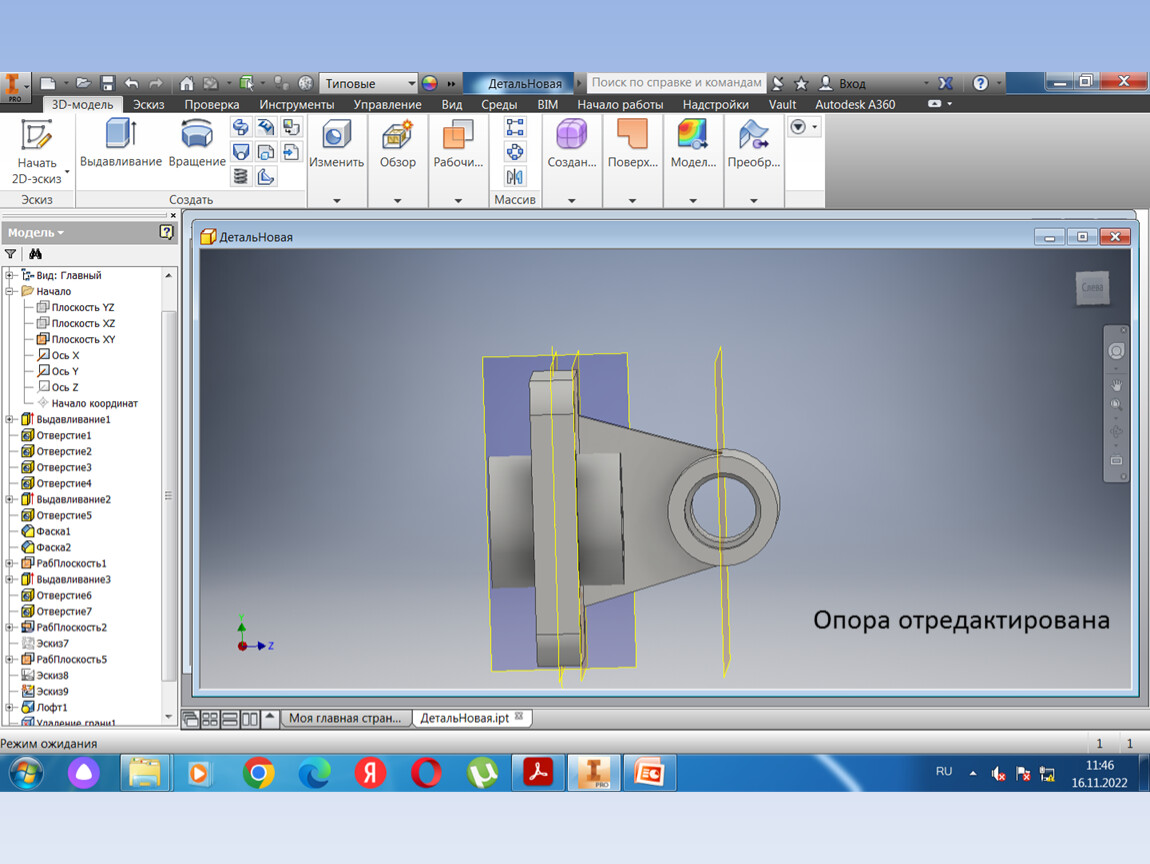Click the ViewCube Слева face

pyautogui.click(x=1092, y=288)
